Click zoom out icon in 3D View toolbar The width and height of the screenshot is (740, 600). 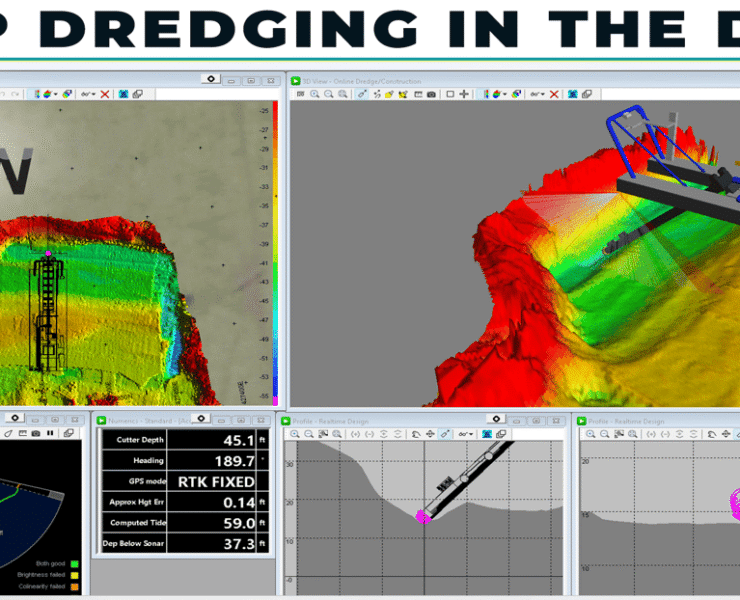pos(330,94)
